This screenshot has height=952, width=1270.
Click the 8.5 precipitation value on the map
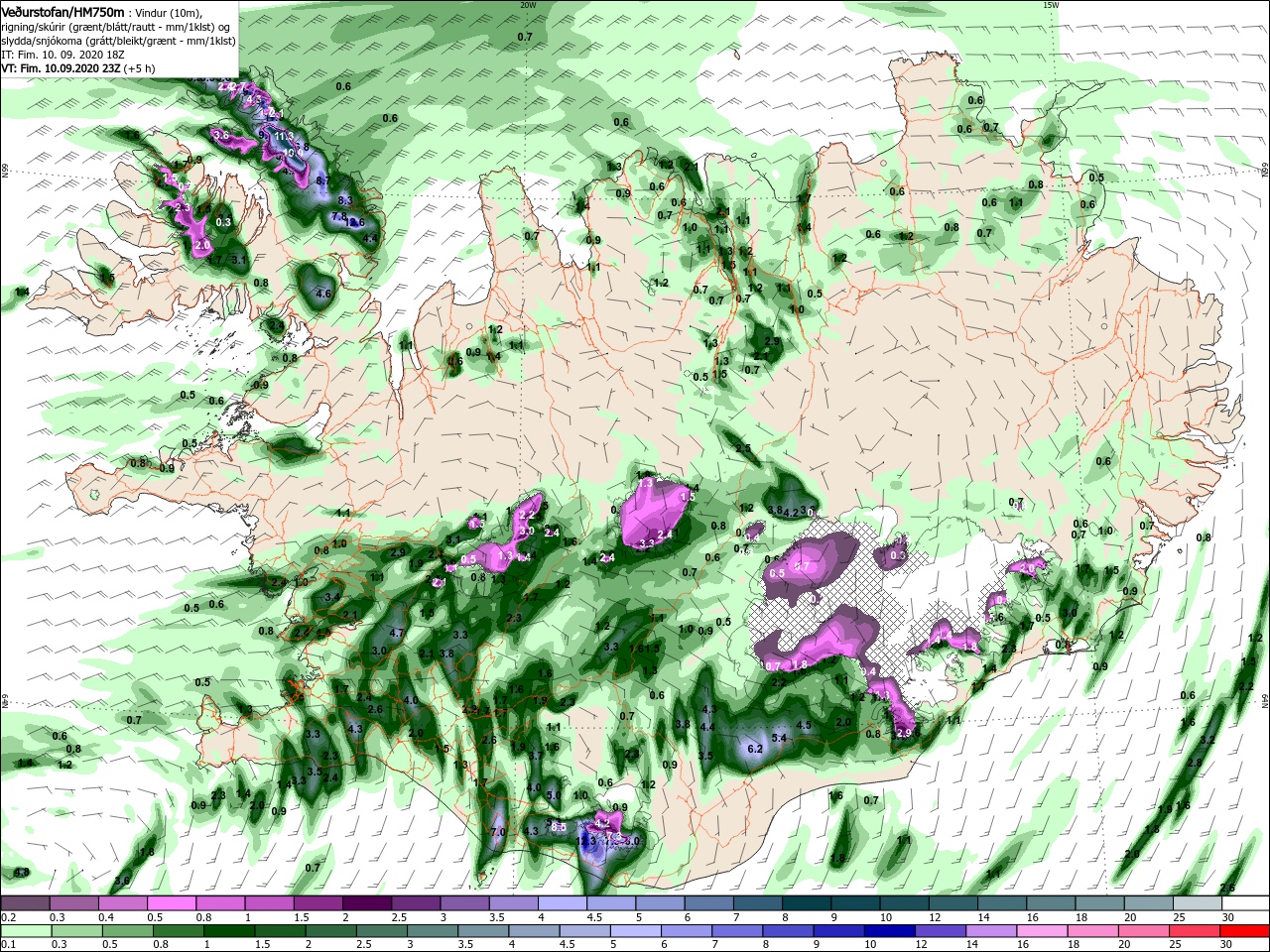(x=559, y=826)
